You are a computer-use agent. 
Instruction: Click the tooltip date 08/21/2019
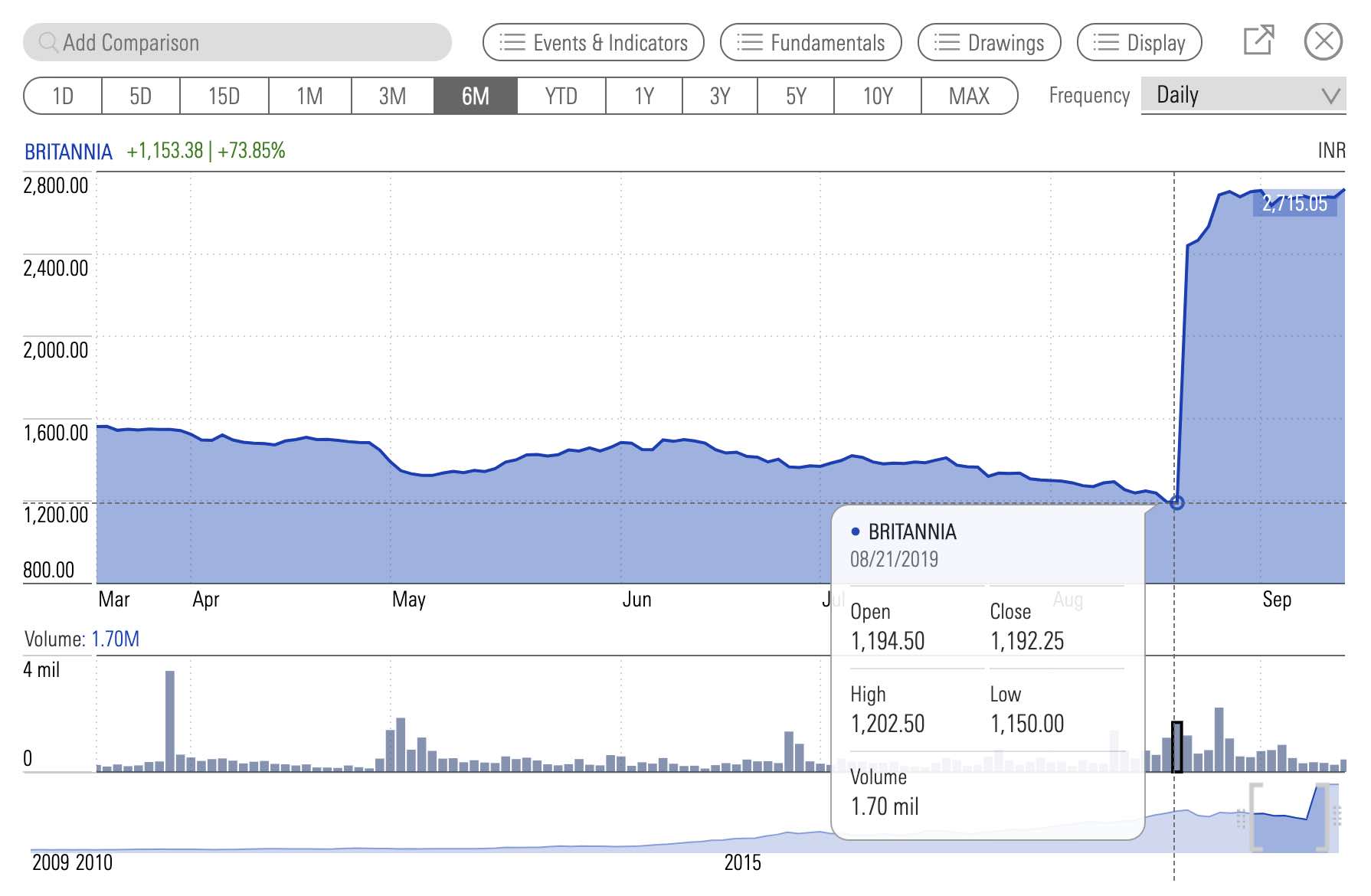894,560
